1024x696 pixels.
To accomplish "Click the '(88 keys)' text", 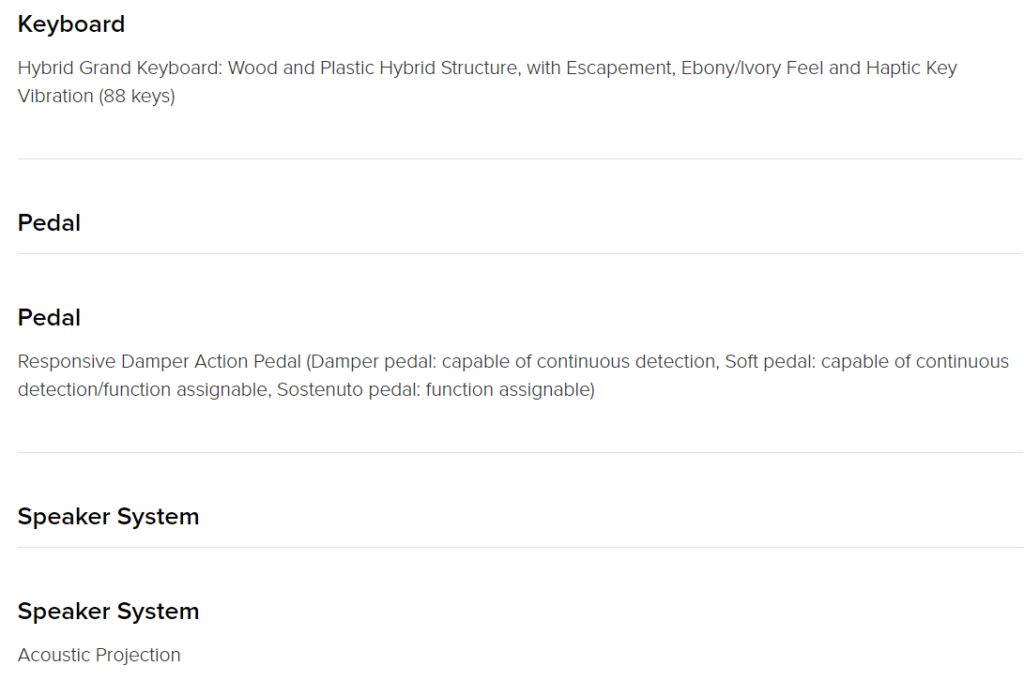I will (136, 96).
